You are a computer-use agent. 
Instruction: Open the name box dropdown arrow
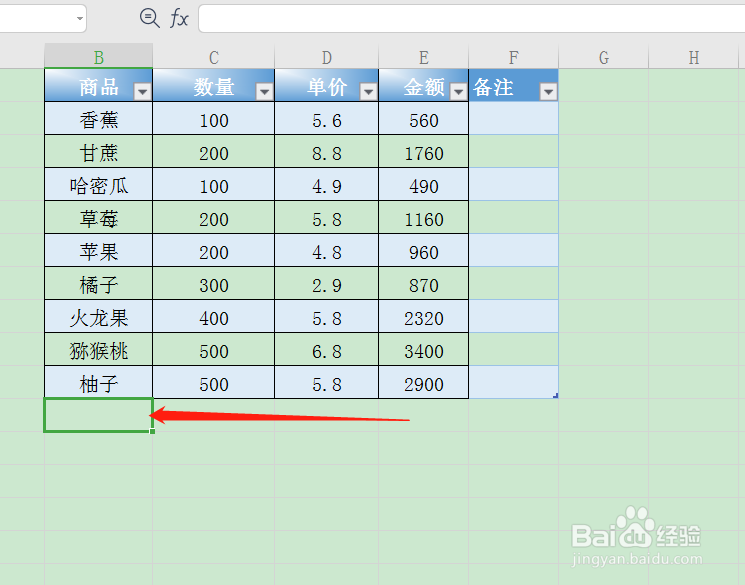tap(80, 19)
